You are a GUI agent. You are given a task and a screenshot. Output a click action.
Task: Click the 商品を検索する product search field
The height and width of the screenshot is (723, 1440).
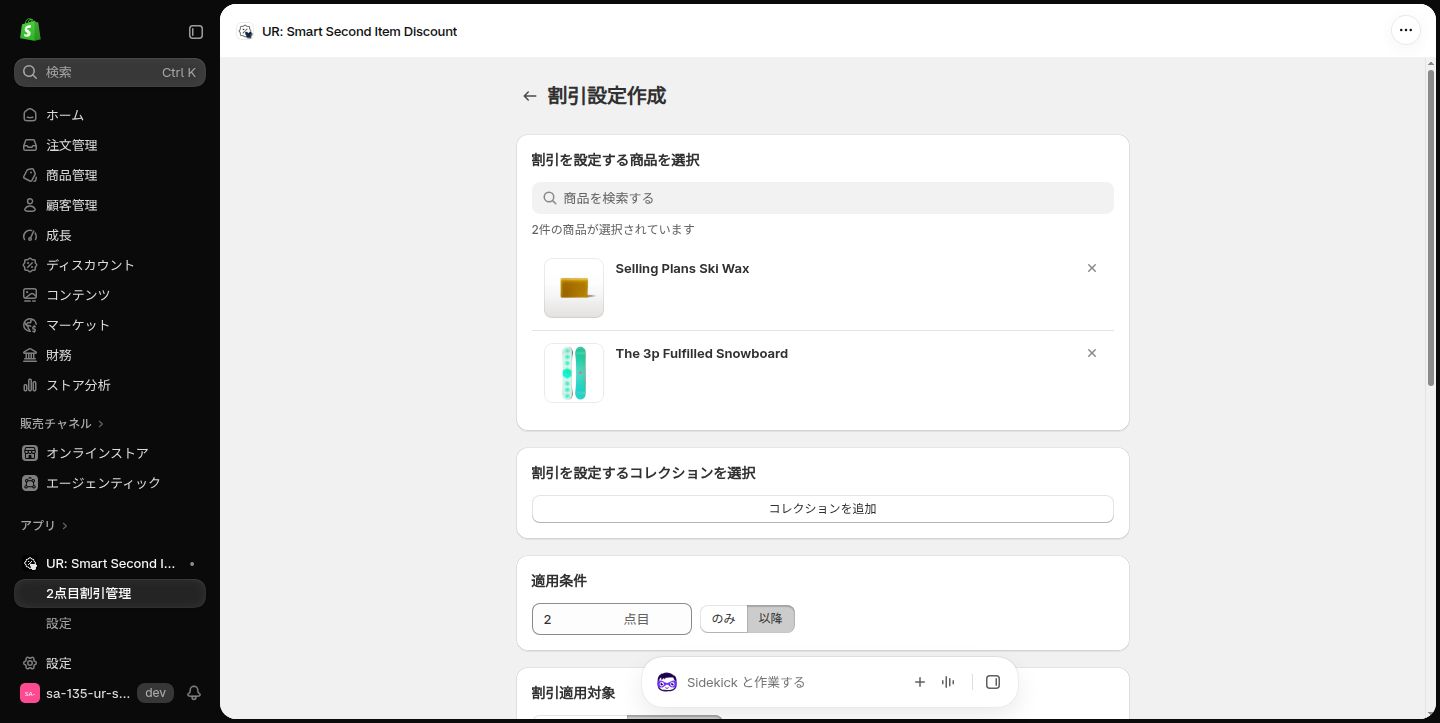click(x=823, y=198)
